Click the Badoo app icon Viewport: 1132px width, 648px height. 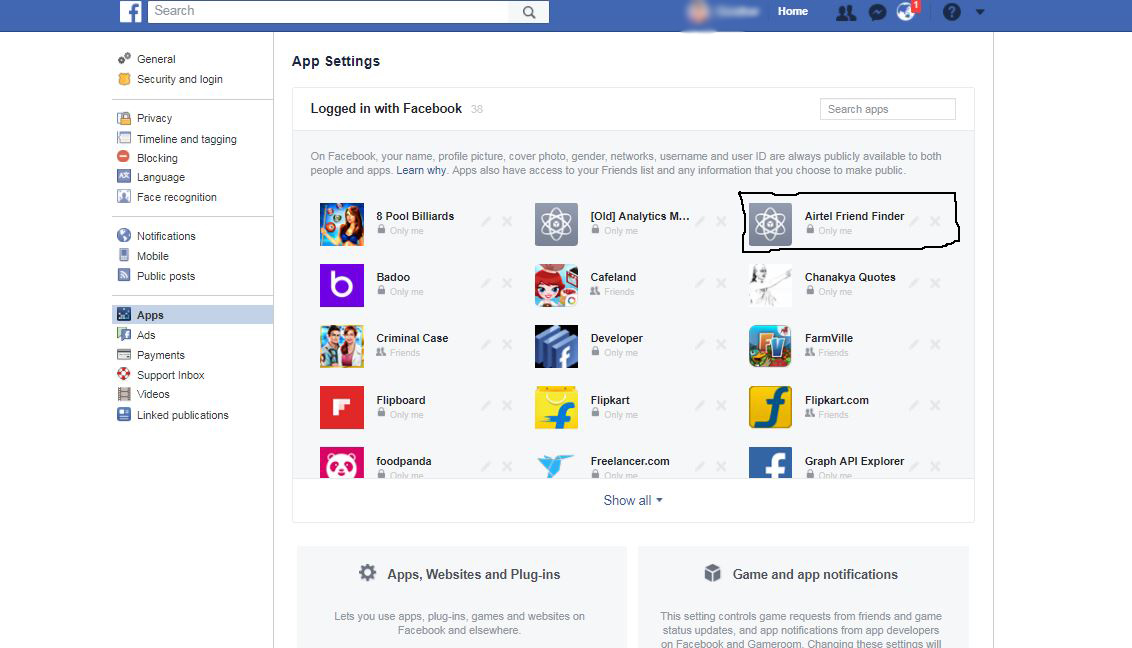coord(341,285)
